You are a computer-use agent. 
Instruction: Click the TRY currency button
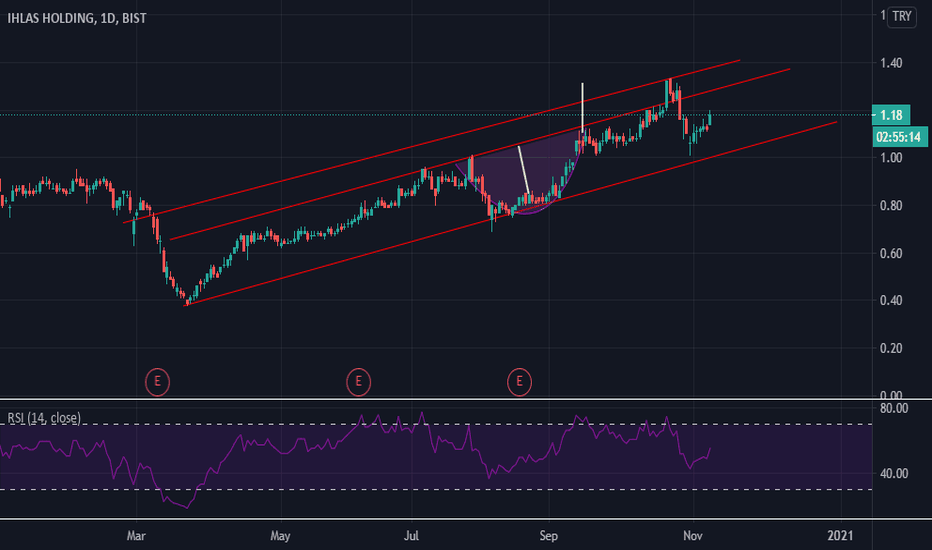click(x=902, y=17)
